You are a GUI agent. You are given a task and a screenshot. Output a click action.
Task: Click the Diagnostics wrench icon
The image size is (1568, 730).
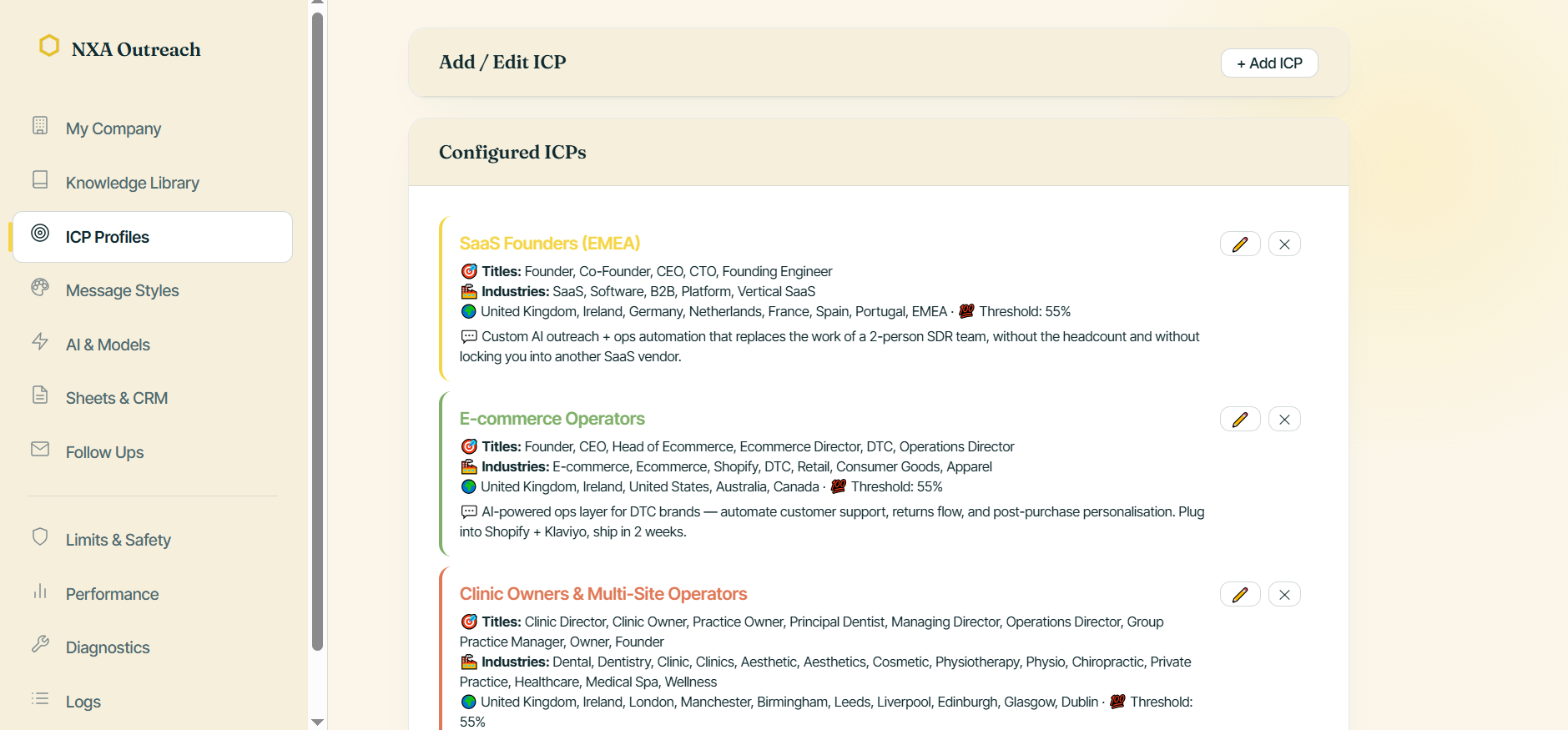click(40, 644)
